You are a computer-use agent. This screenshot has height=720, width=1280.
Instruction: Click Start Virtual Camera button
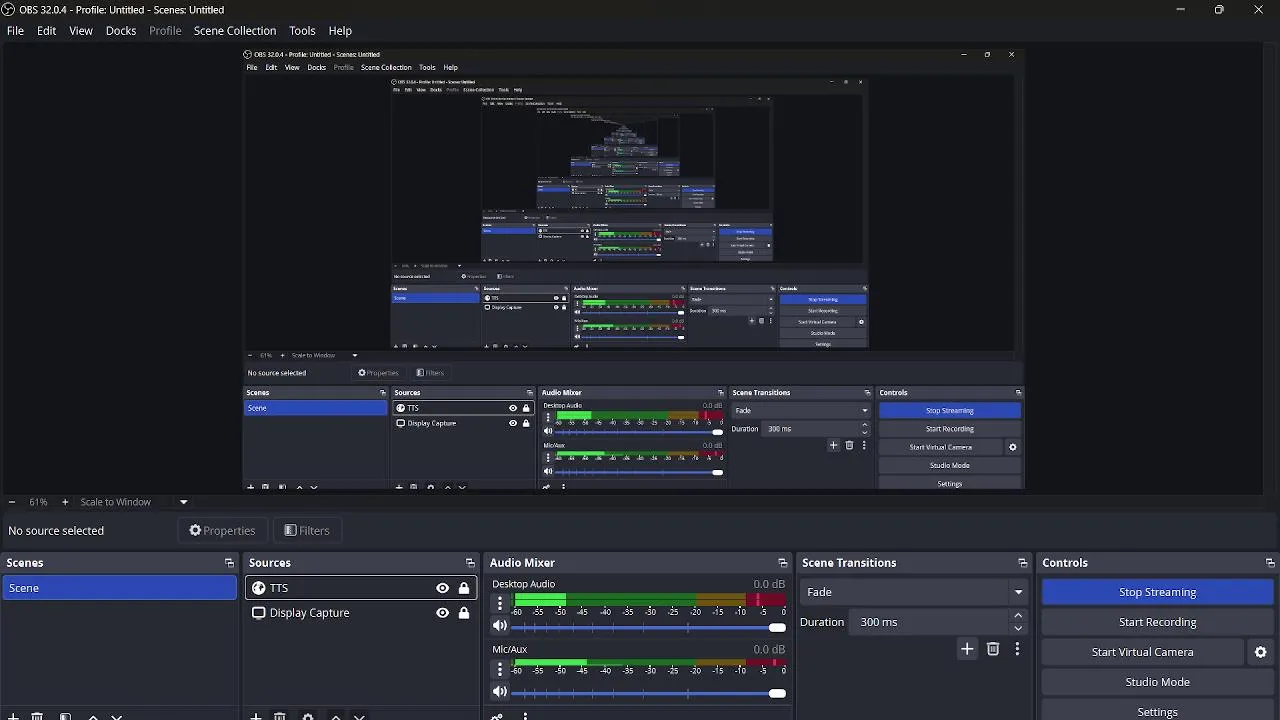(1142, 652)
